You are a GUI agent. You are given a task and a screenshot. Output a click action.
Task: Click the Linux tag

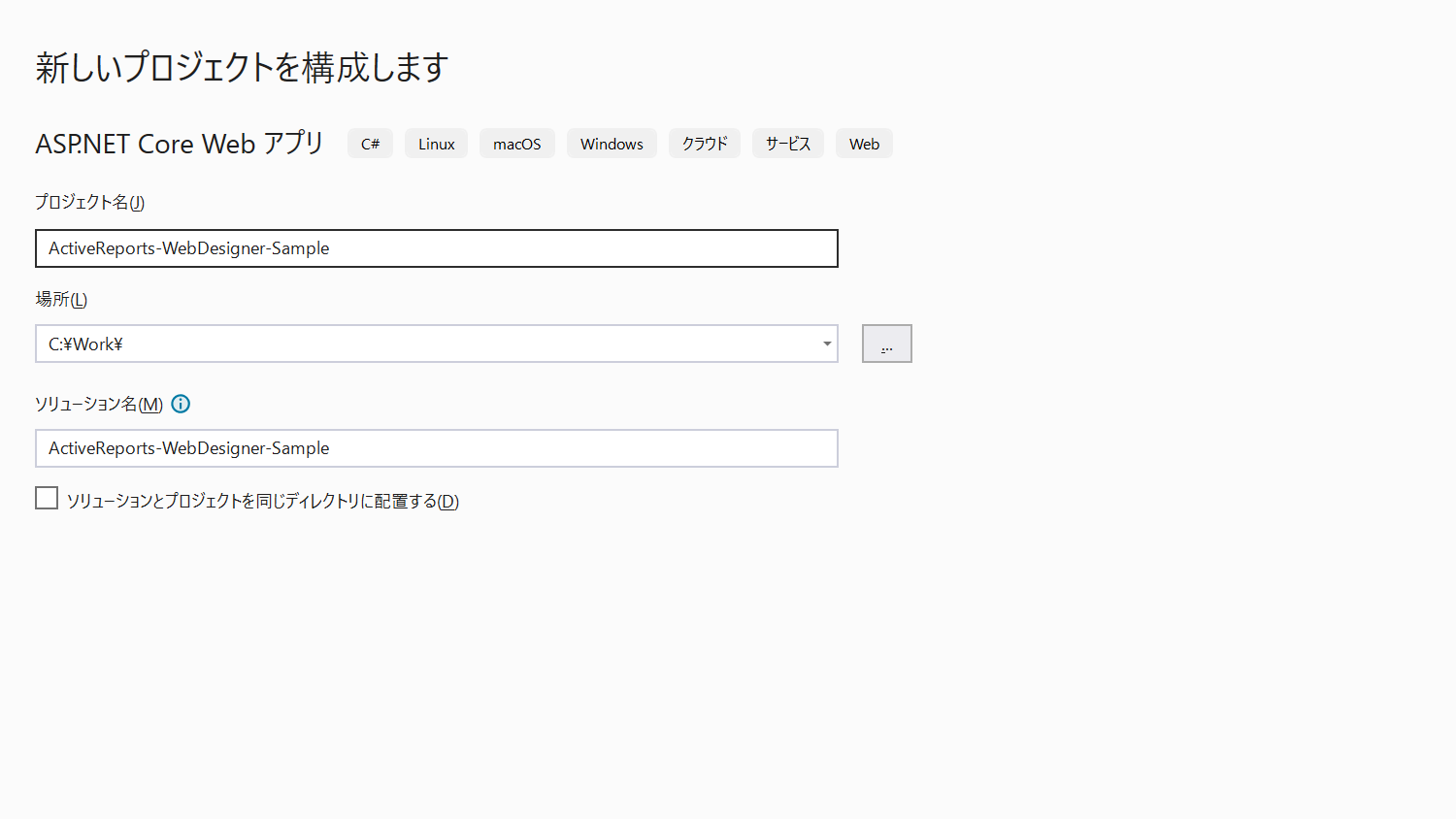[x=436, y=144]
